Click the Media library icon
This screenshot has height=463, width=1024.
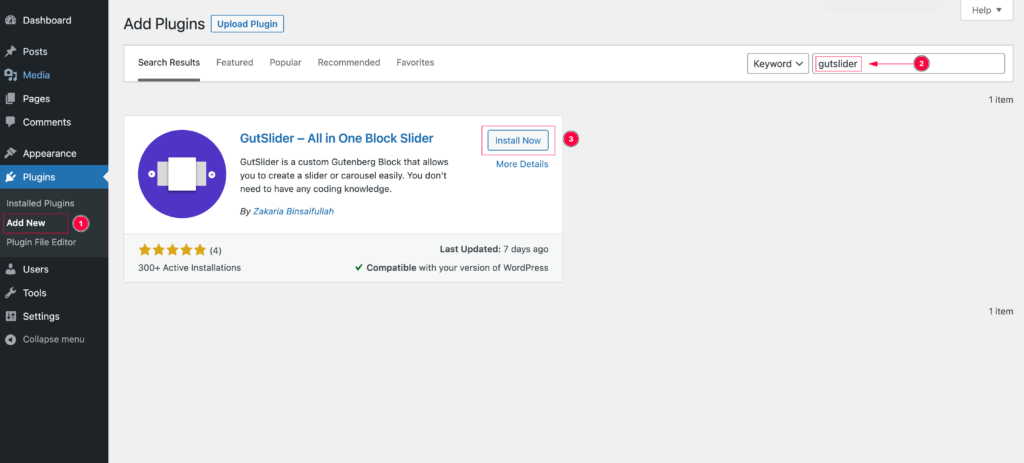coord(10,75)
